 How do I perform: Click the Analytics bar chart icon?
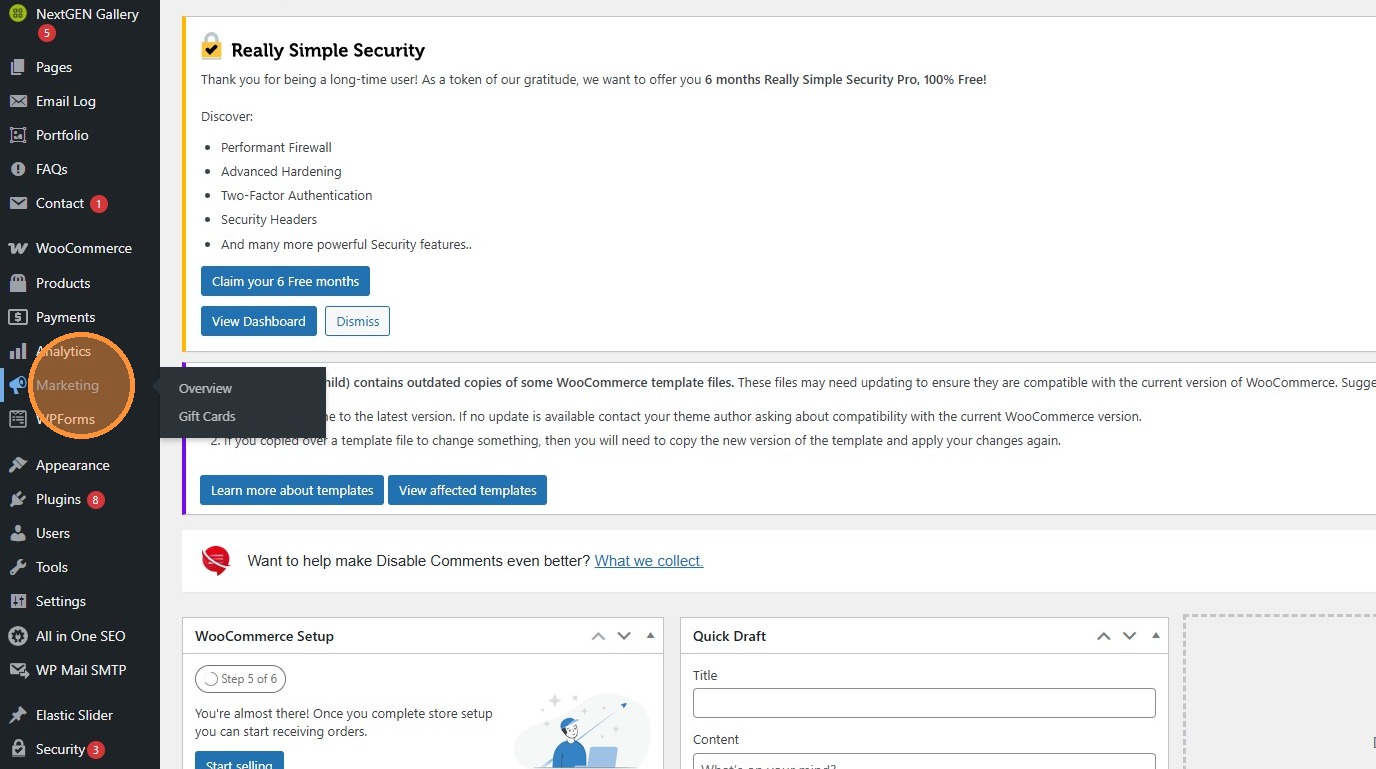pos(17,351)
